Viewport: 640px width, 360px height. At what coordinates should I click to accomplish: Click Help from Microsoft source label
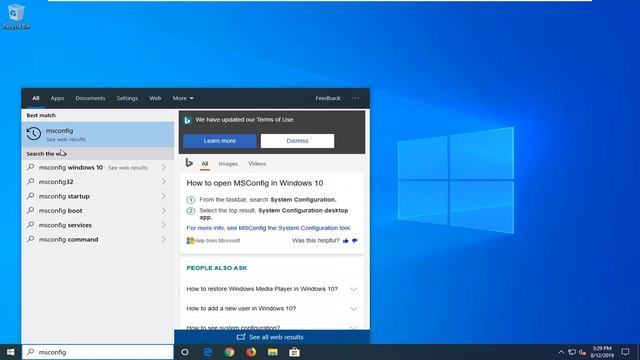pyautogui.click(x=213, y=241)
